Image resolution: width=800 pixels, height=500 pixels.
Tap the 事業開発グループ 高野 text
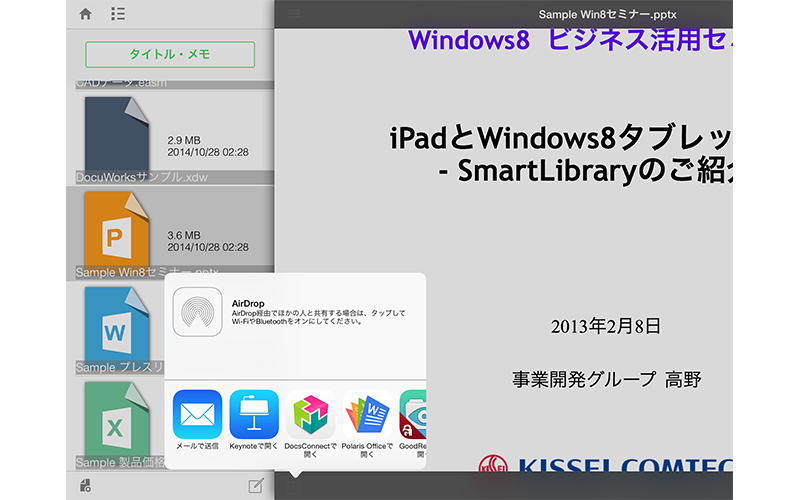tap(607, 380)
